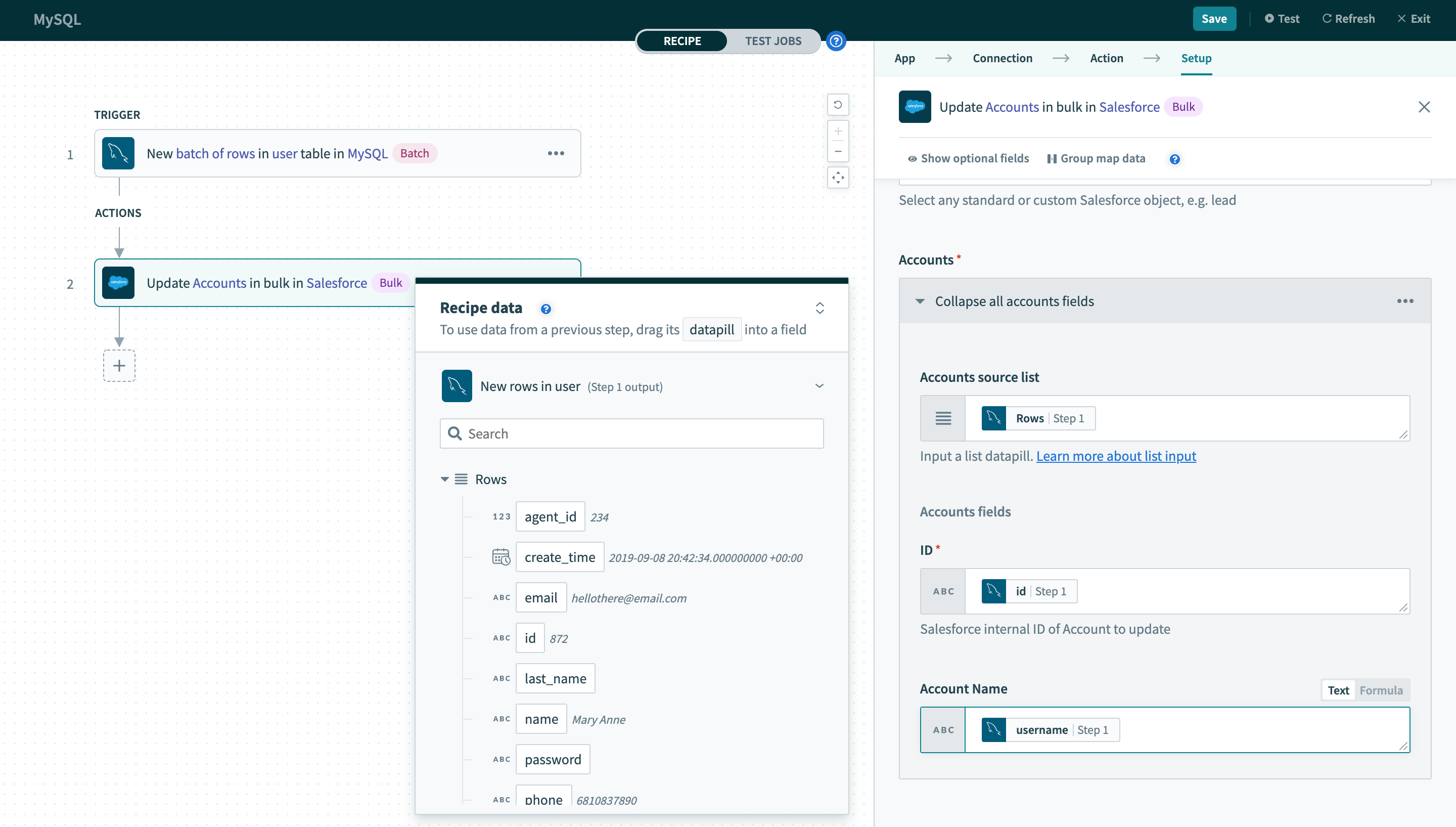Add a new step with plus icon
Screen dimensions: 1456x827
tap(119, 366)
